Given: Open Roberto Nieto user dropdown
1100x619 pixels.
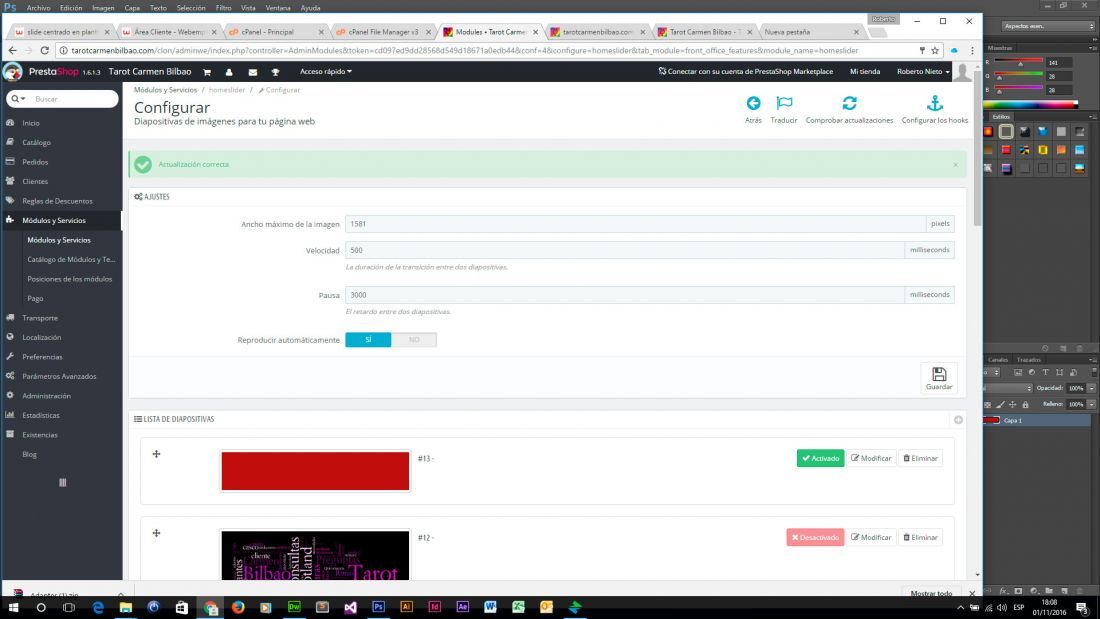Looking at the screenshot, I should pos(923,72).
